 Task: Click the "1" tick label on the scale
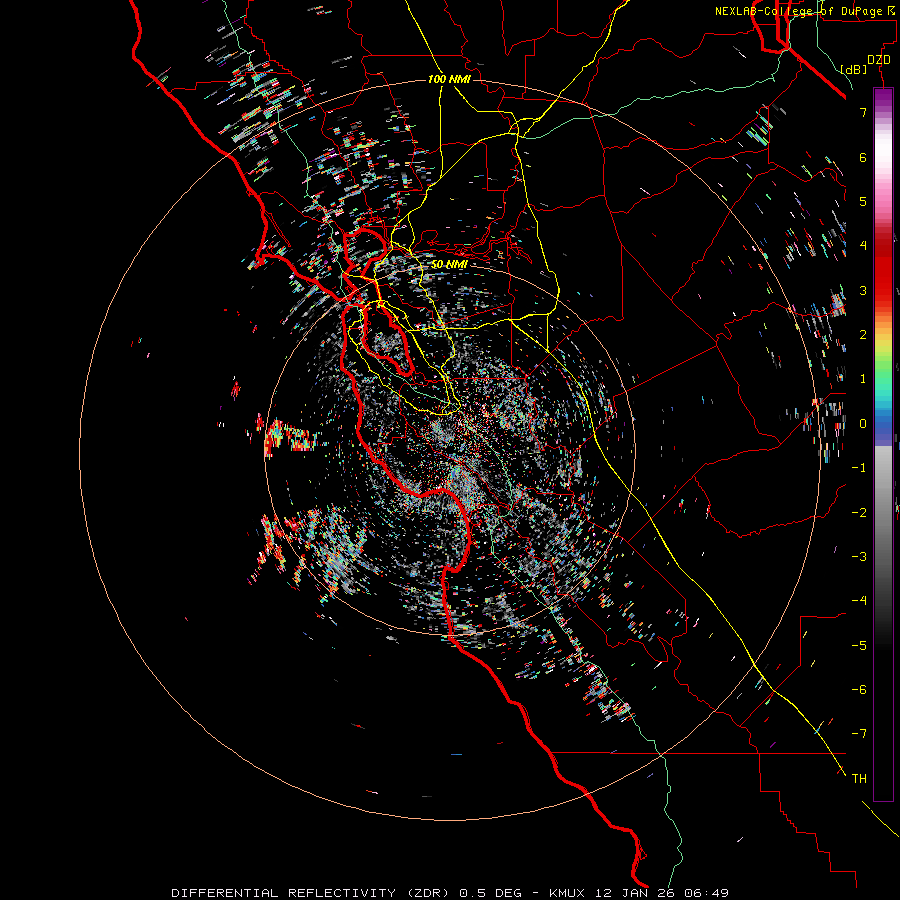863,379
